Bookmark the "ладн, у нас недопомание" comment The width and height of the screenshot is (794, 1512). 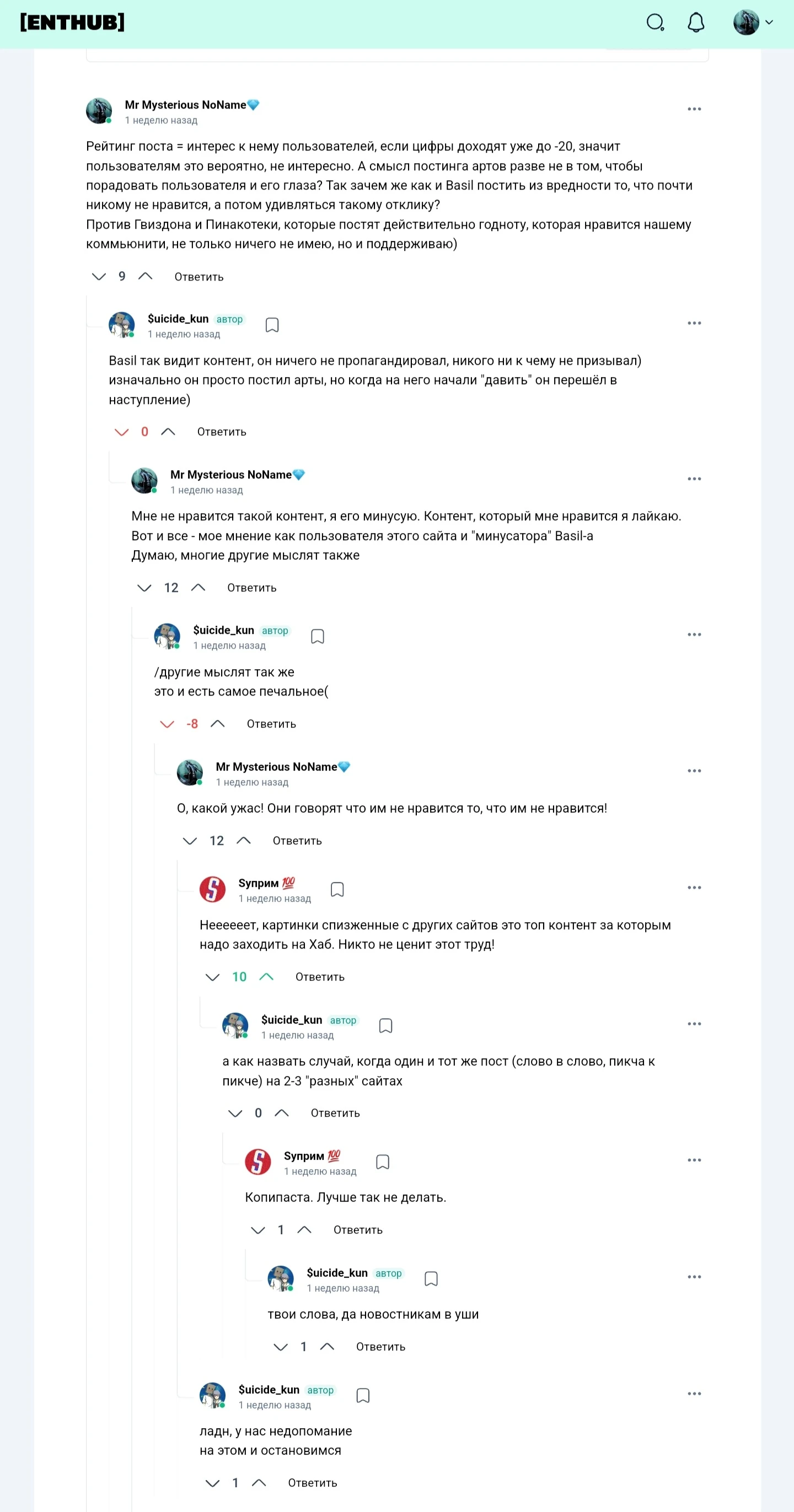pos(363,1396)
